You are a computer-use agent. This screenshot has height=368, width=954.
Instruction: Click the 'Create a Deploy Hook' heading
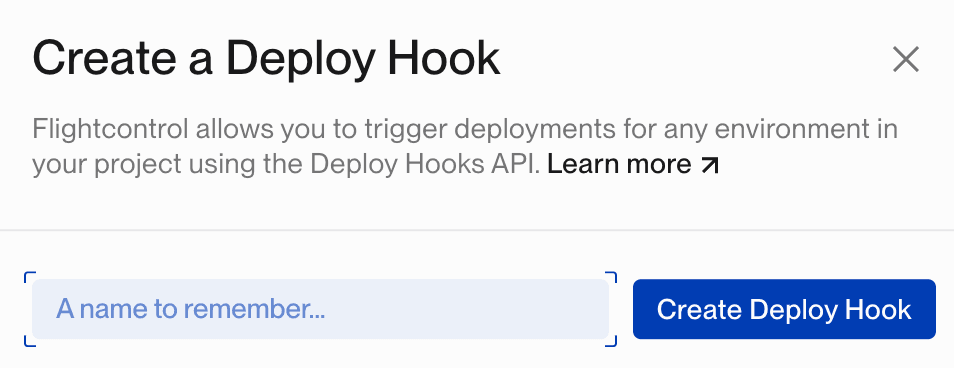(266, 59)
